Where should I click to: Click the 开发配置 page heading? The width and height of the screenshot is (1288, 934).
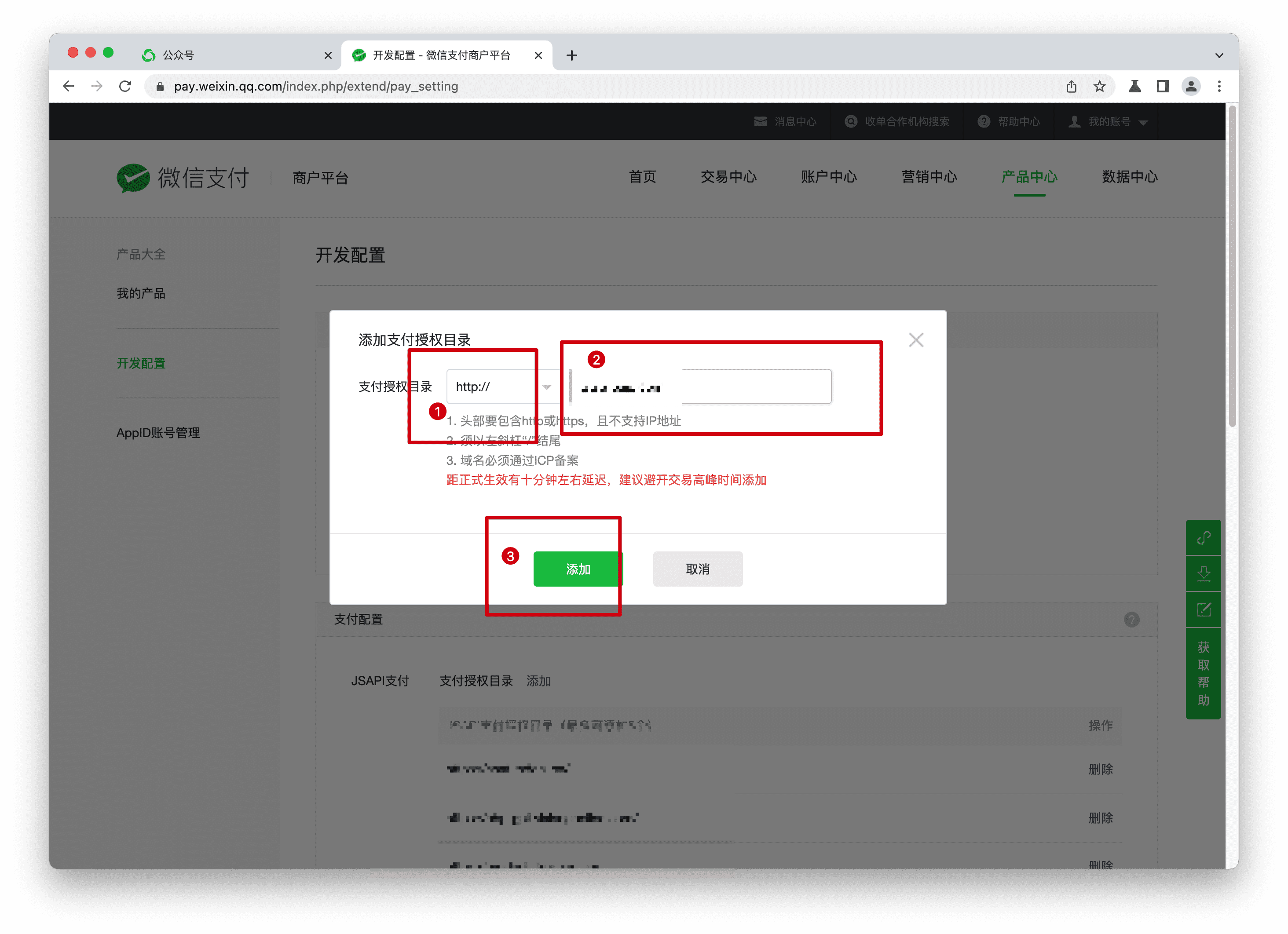[x=351, y=255]
